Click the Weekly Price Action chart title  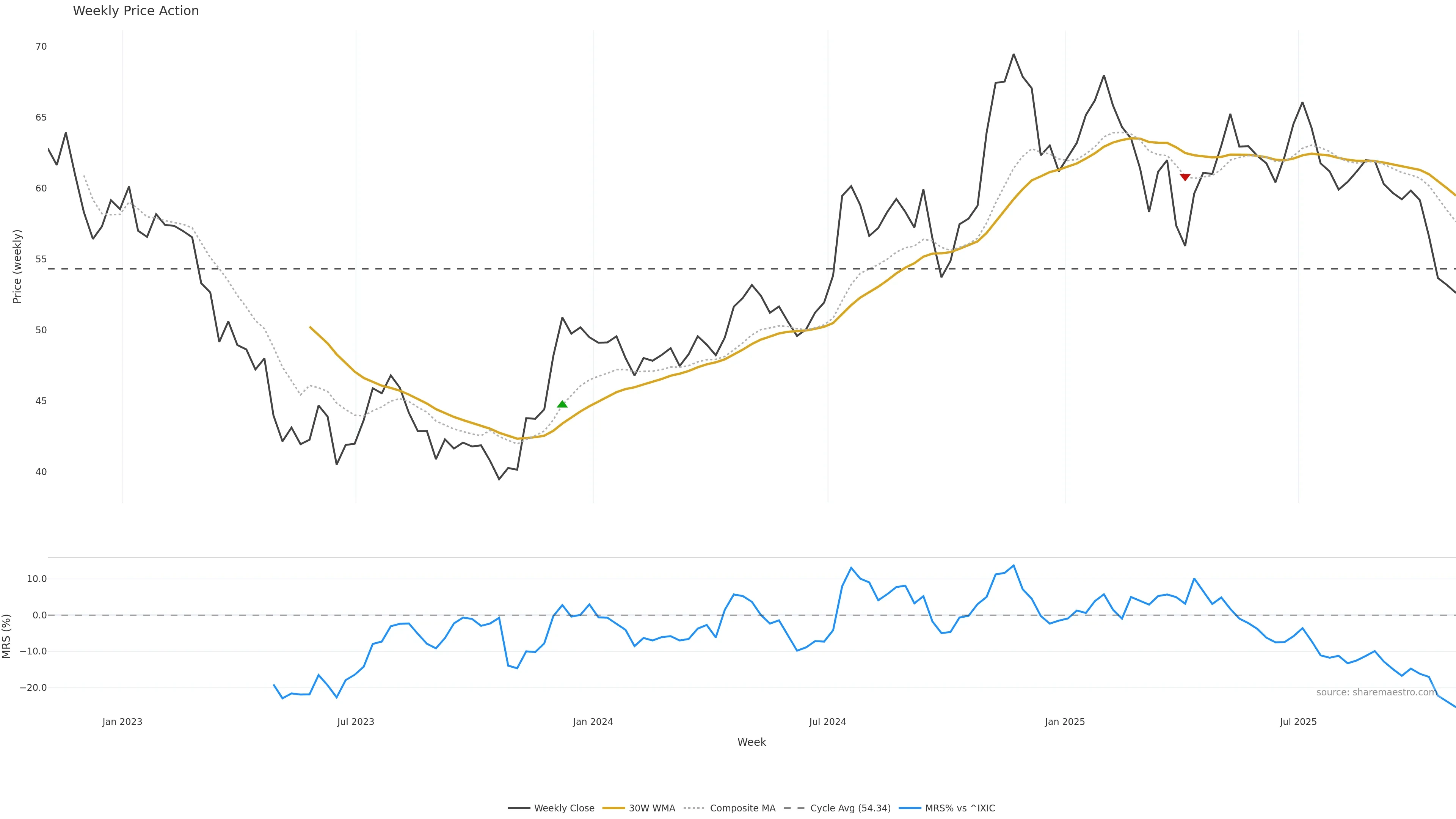coord(136,11)
